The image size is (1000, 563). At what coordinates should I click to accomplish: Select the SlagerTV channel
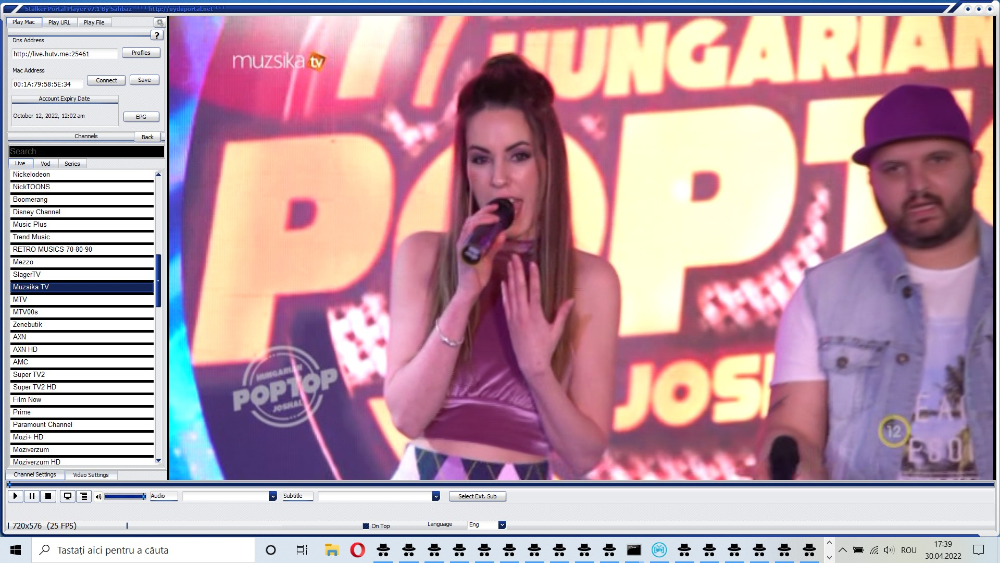[x=82, y=274]
